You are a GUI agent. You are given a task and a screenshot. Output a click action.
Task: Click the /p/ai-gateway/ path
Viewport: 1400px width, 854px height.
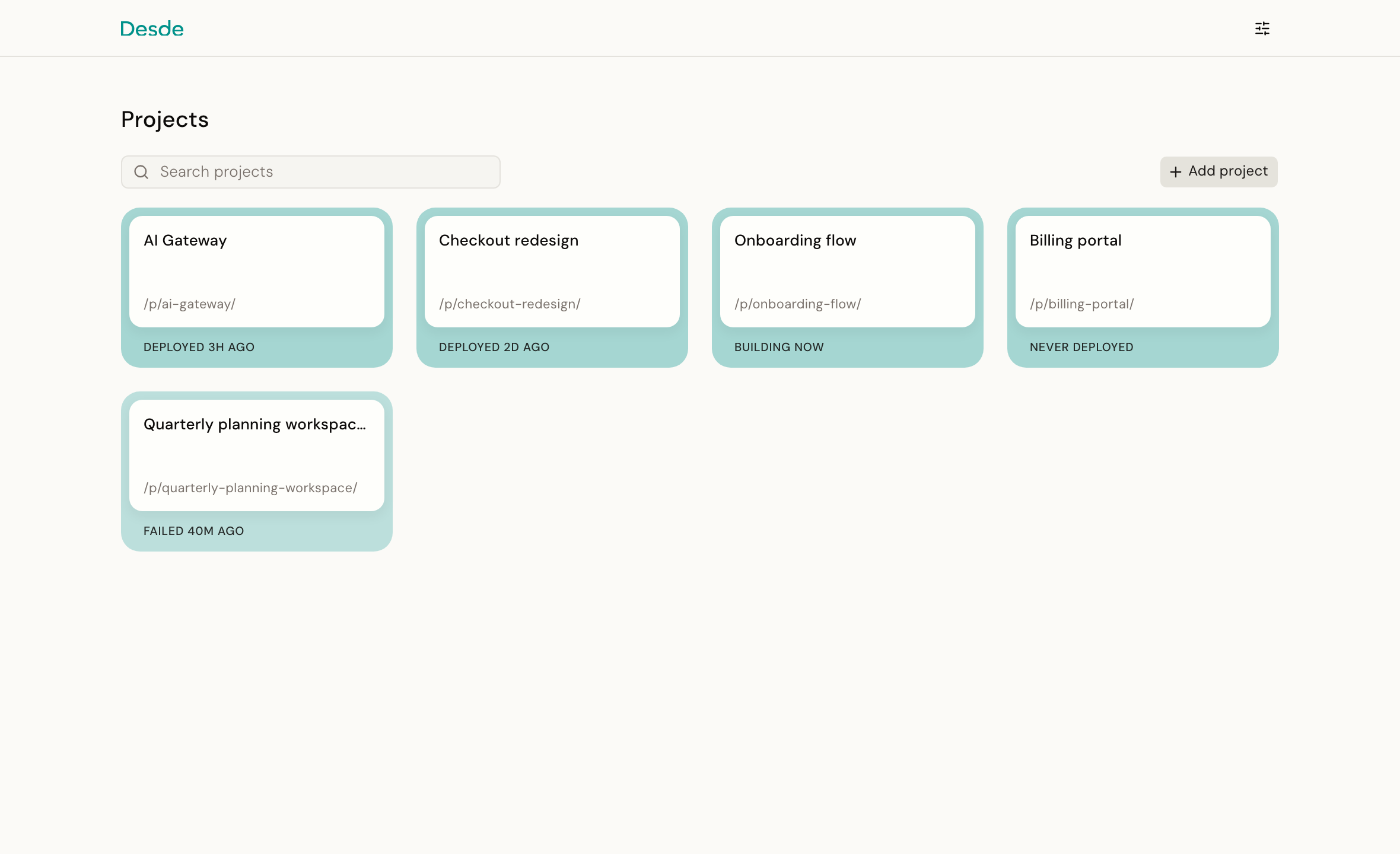point(189,304)
